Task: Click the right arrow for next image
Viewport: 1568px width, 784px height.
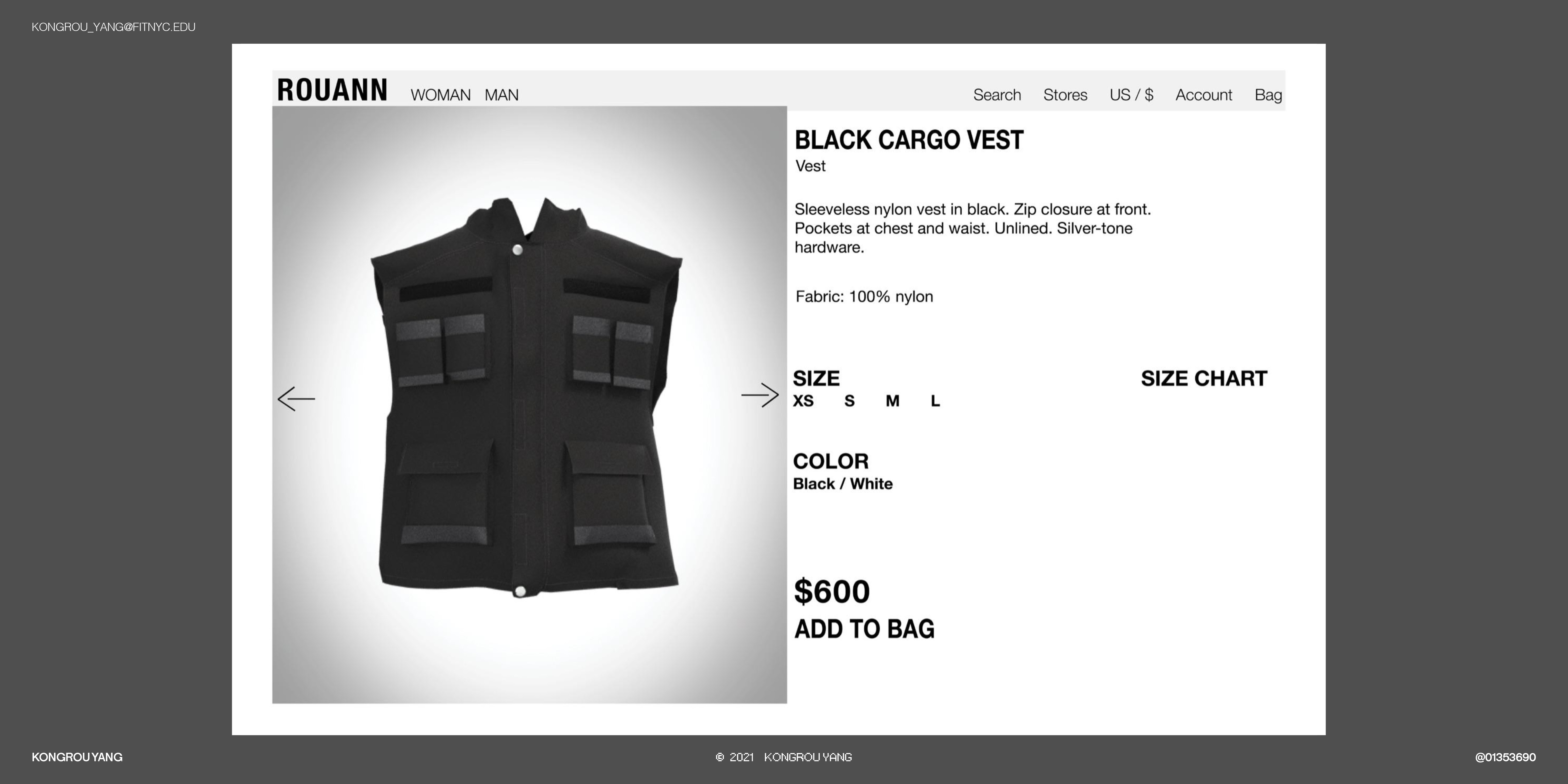Action: click(760, 395)
